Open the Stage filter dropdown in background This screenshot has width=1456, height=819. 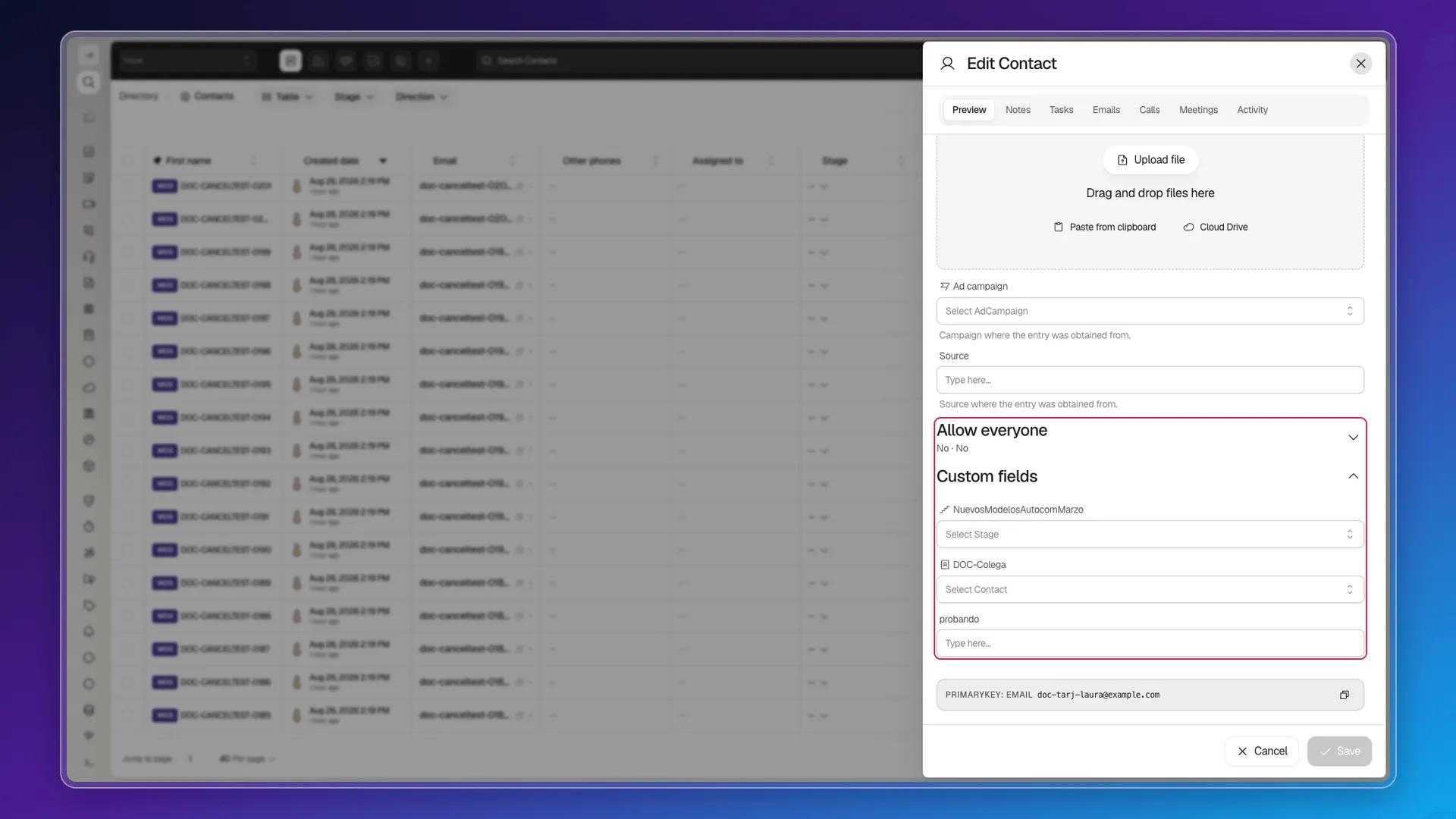pyautogui.click(x=354, y=97)
